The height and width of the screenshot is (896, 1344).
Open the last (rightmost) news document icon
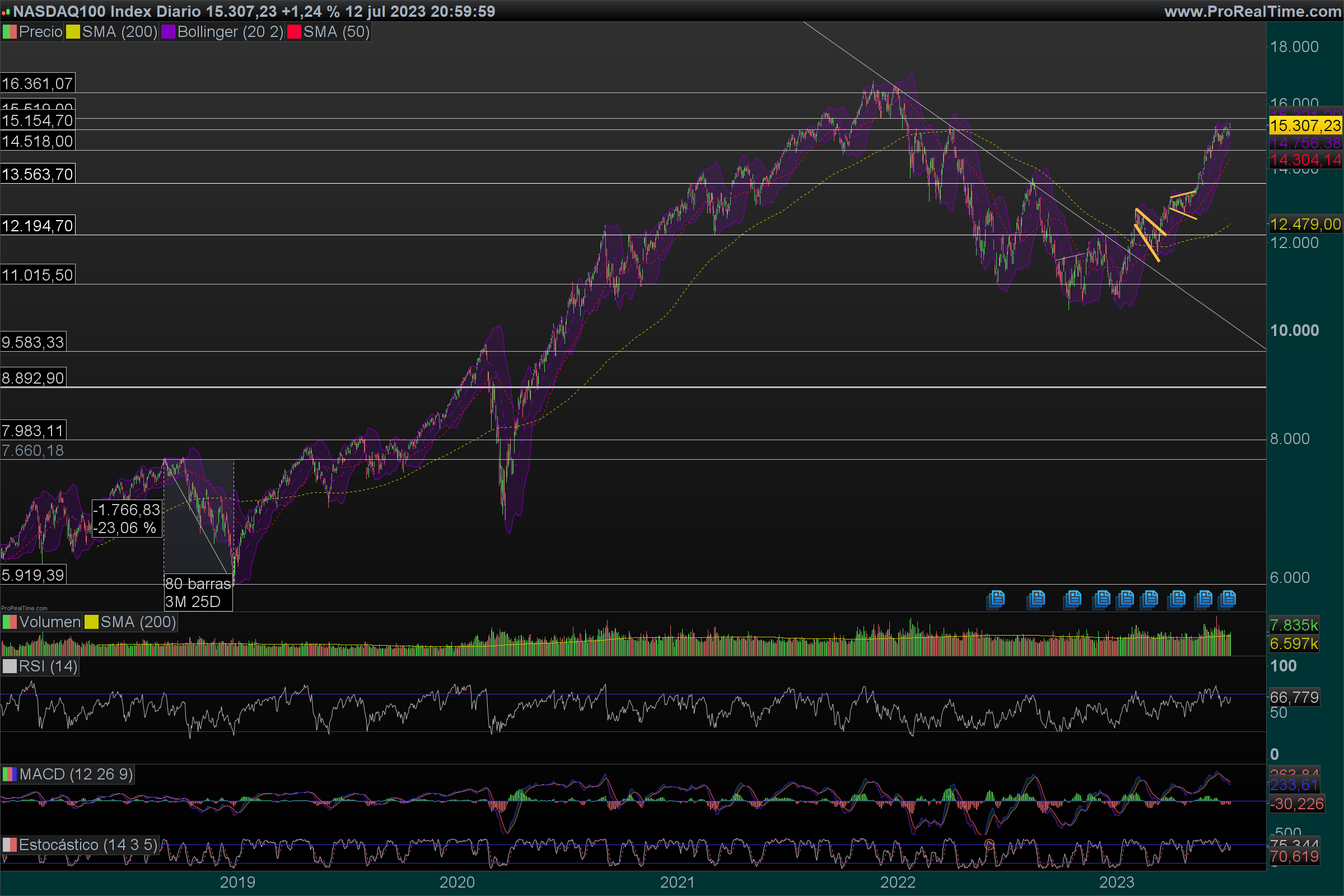[x=1227, y=599]
